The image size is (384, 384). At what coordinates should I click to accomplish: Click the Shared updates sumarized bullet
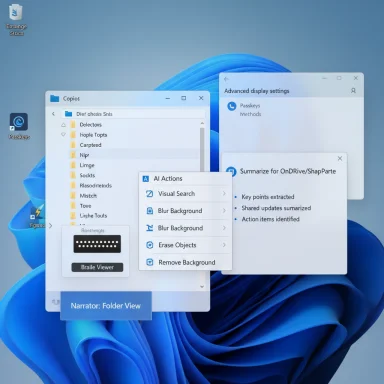point(276,208)
